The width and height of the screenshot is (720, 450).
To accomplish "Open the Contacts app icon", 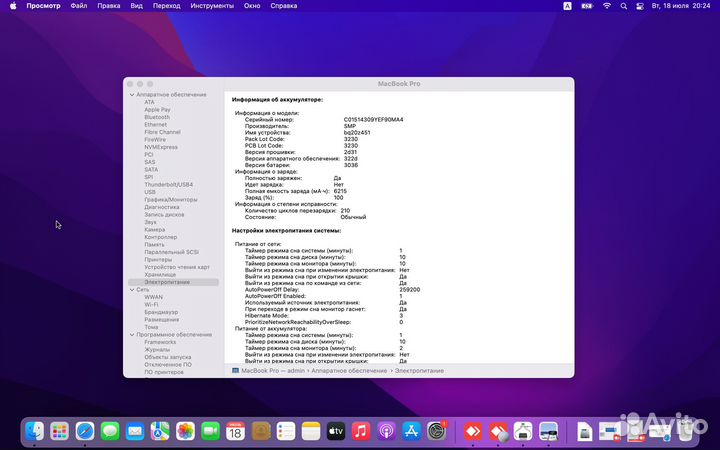I will coord(261,431).
